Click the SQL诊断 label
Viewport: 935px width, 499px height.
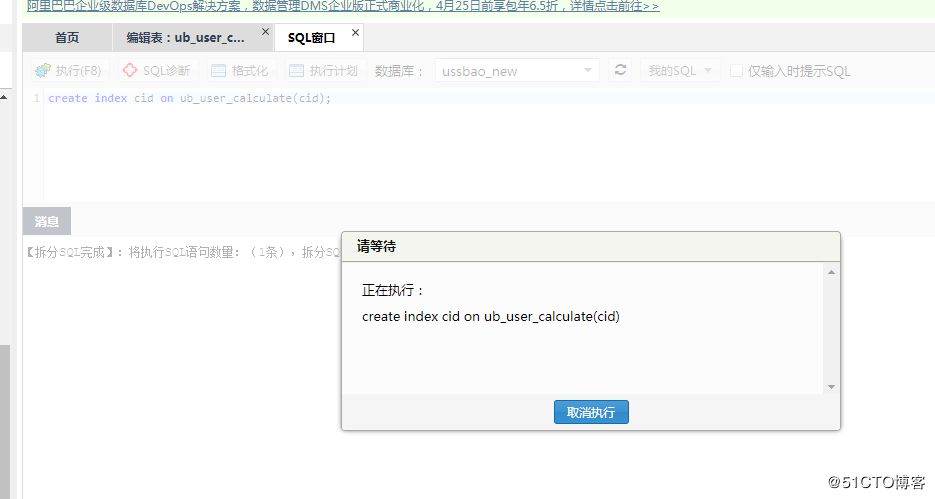click(x=166, y=71)
